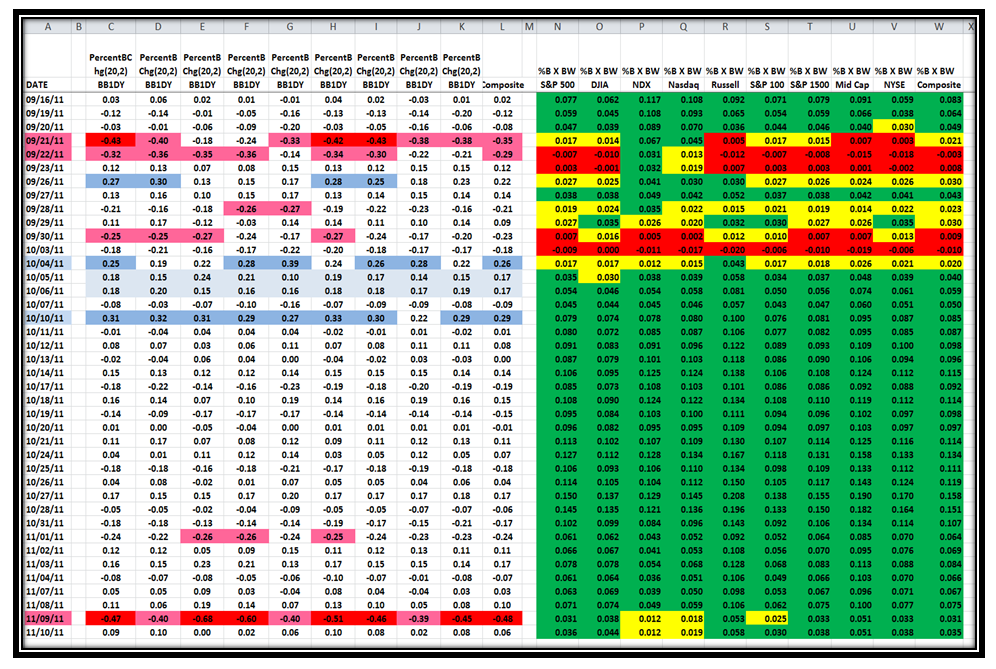Click the 0.190 Mid Cap value for 10/27/11
This screenshot has width=996, height=669.
[852, 496]
